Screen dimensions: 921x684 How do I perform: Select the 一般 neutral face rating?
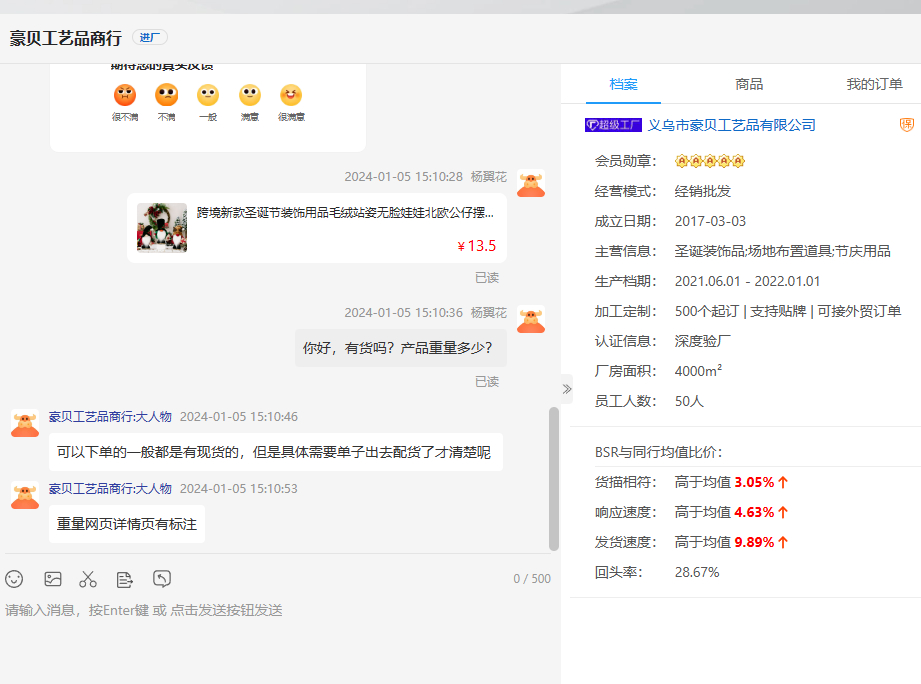pyautogui.click(x=208, y=96)
